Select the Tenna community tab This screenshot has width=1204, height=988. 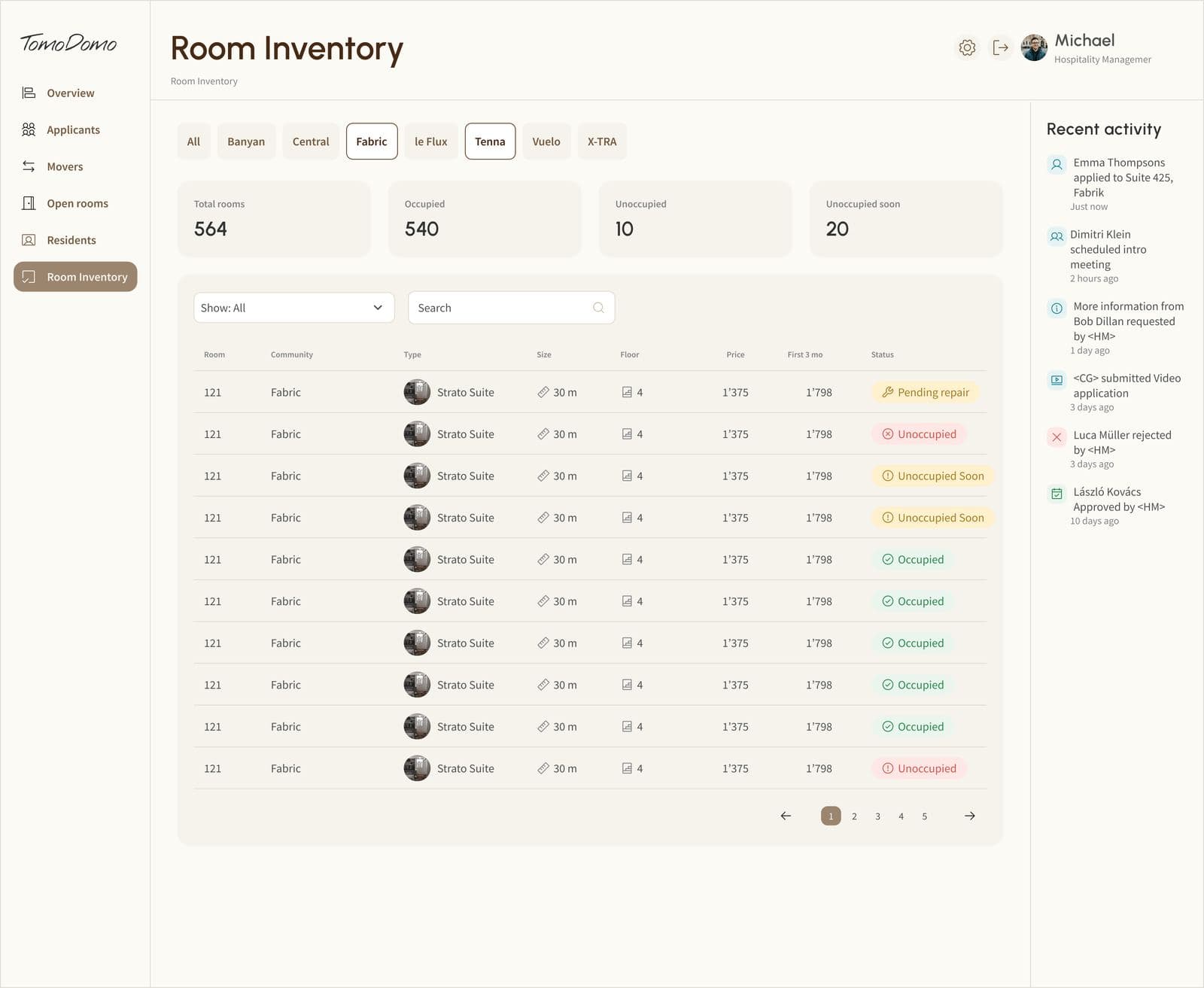pos(490,141)
